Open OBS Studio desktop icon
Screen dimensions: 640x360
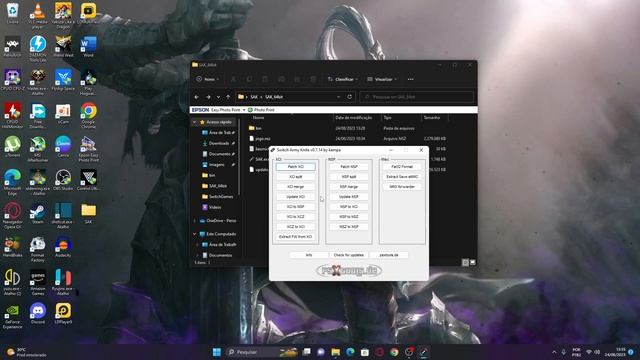(63, 180)
